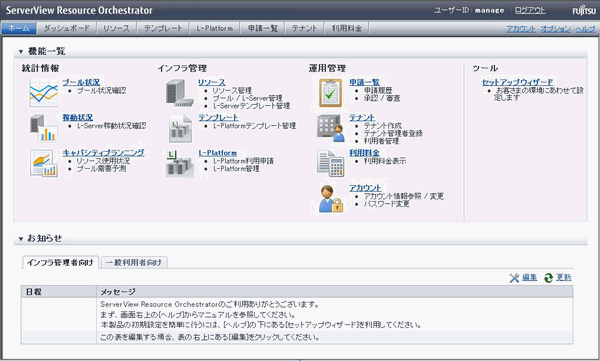The width and height of the screenshot is (600, 361).
Task: Click the プール状況 line chart icon
Action: pyautogui.click(x=44, y=93)
